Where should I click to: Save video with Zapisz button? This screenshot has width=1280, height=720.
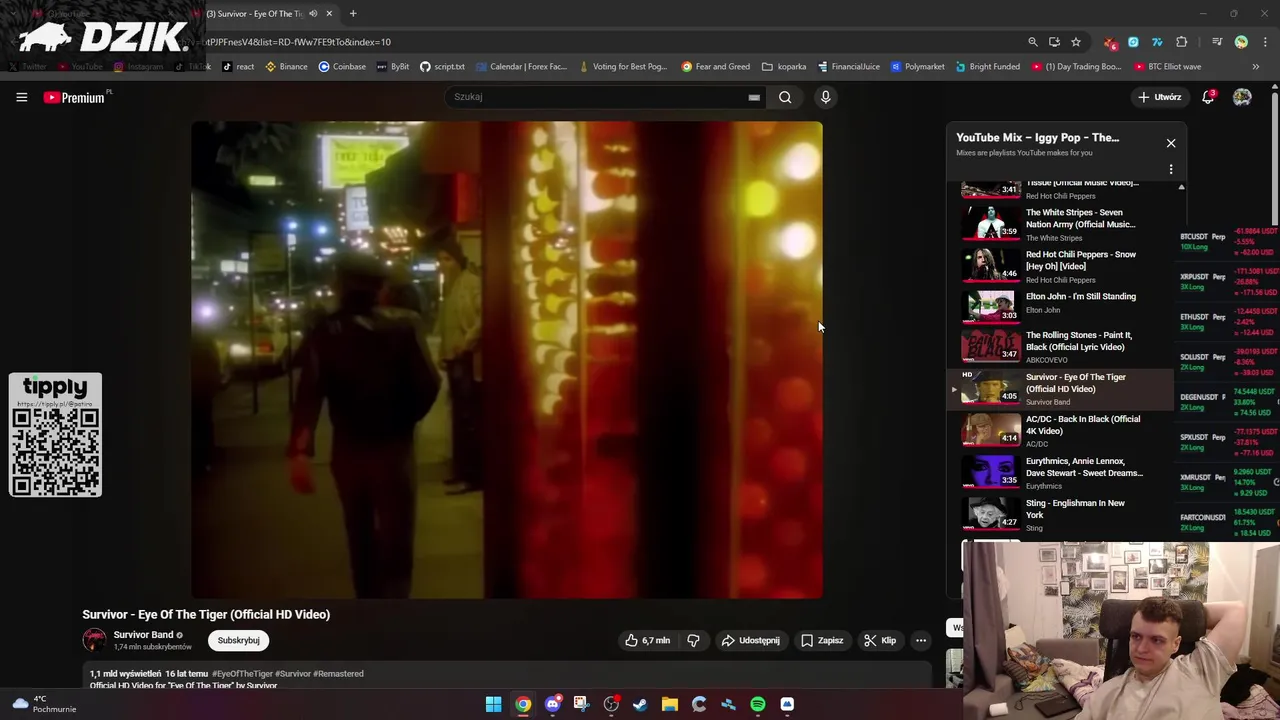(822, 640)
